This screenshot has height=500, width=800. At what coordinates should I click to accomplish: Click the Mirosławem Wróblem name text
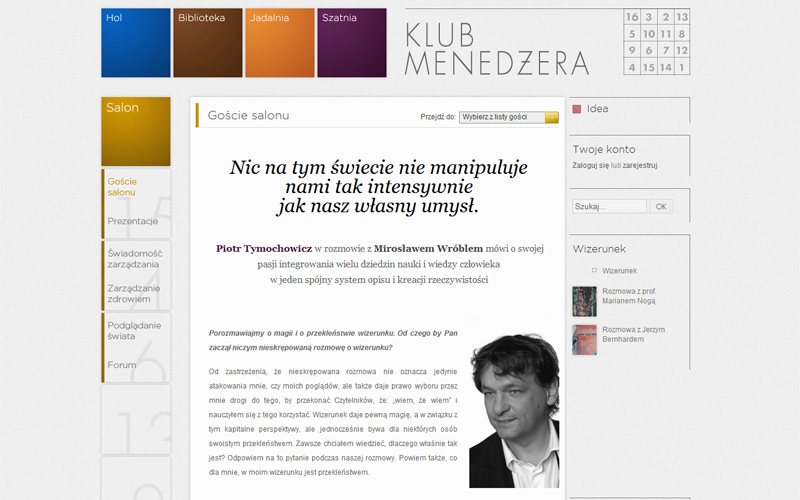[x=428, y=248]
